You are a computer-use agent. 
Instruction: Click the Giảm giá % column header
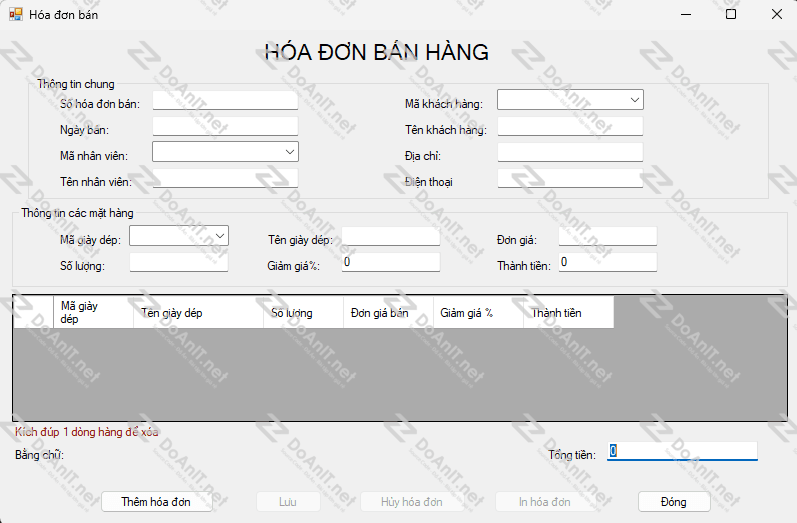(478, 313)
